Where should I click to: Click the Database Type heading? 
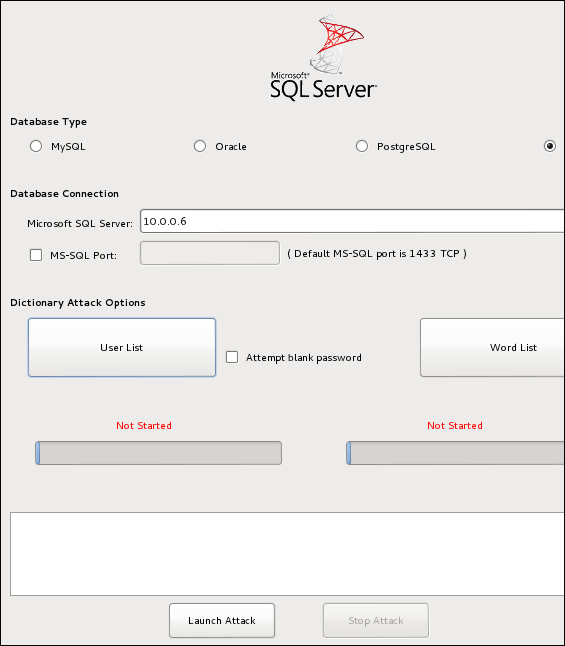(49, 122)
